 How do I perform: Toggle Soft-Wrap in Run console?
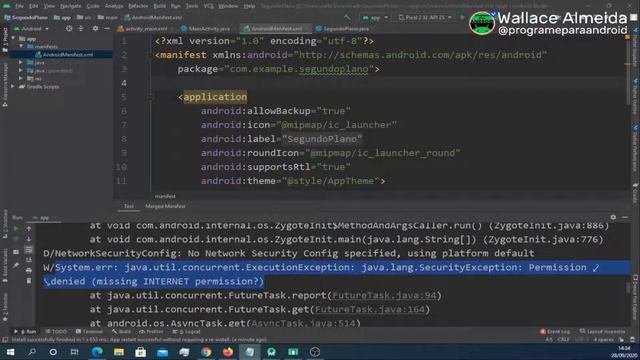point(29,249)
